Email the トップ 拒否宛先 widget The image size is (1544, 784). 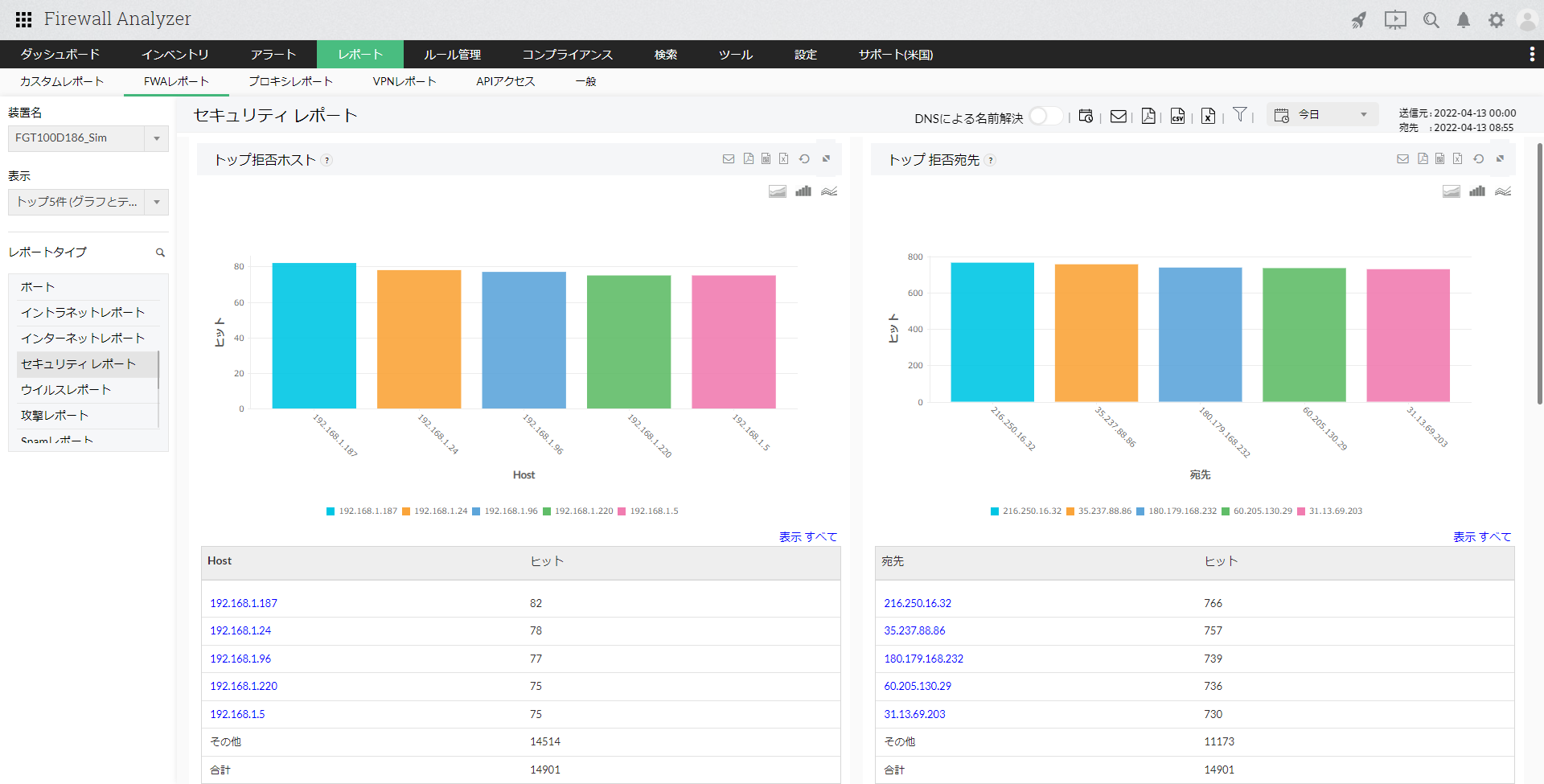(x=1402, y=159)
